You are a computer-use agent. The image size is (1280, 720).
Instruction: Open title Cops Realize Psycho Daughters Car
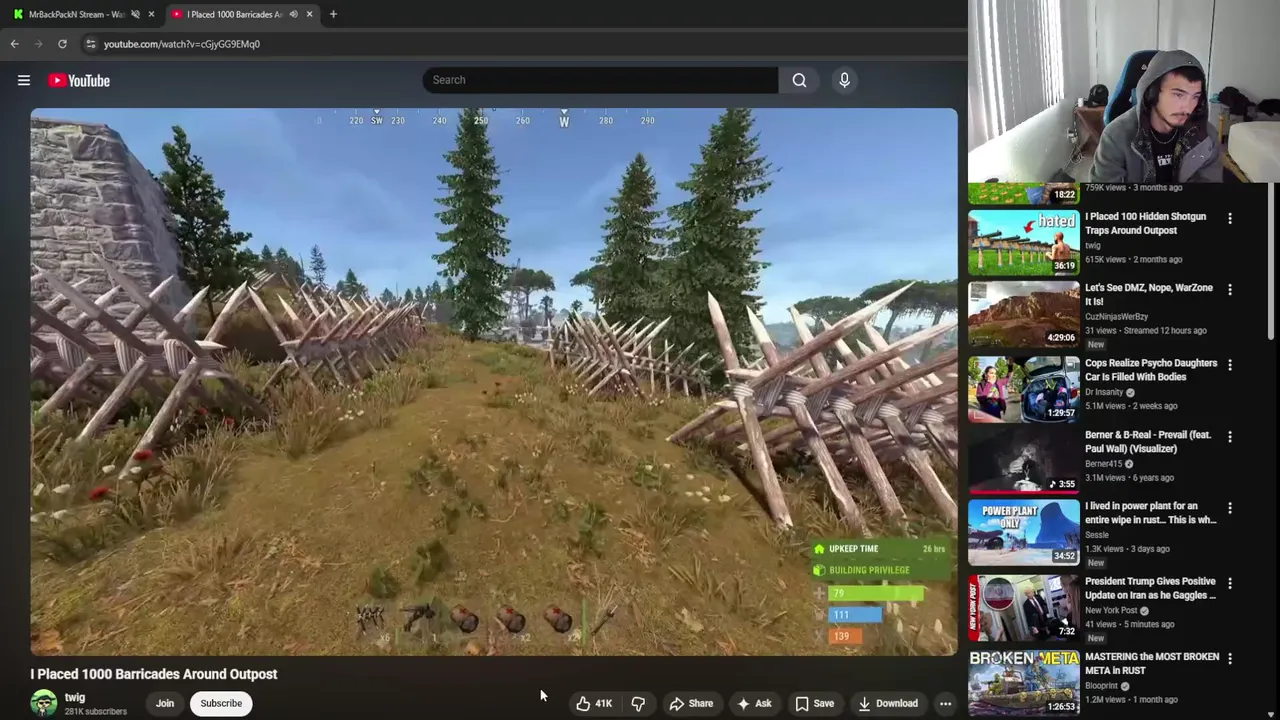1151,370
